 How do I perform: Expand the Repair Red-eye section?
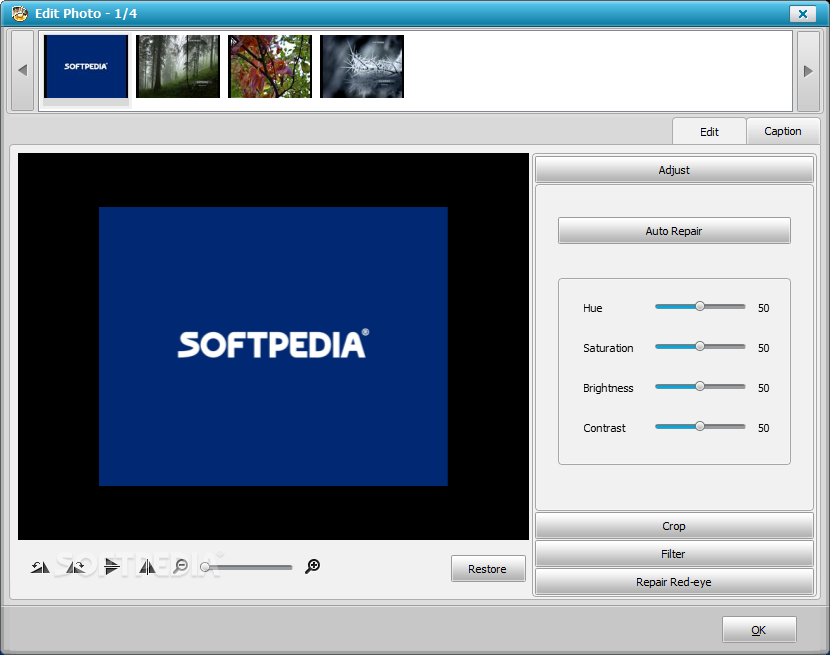674,582
